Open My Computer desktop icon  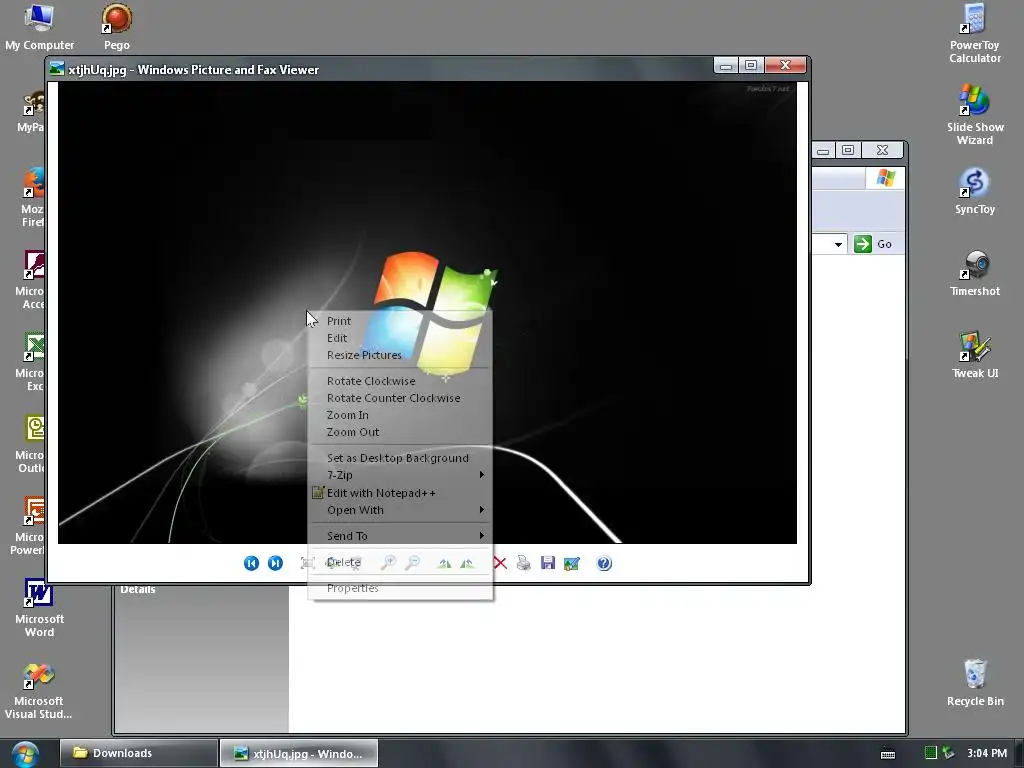(39, 27)
